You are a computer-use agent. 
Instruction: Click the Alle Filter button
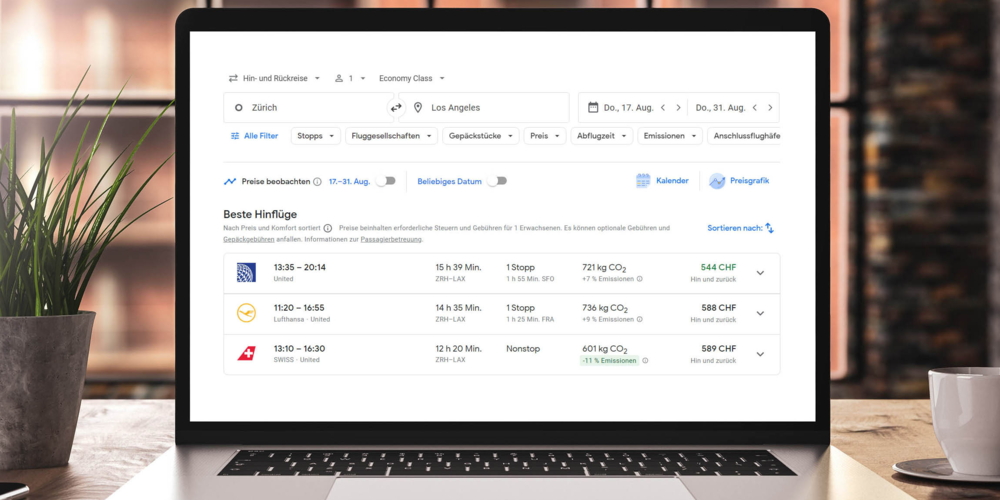254,136
